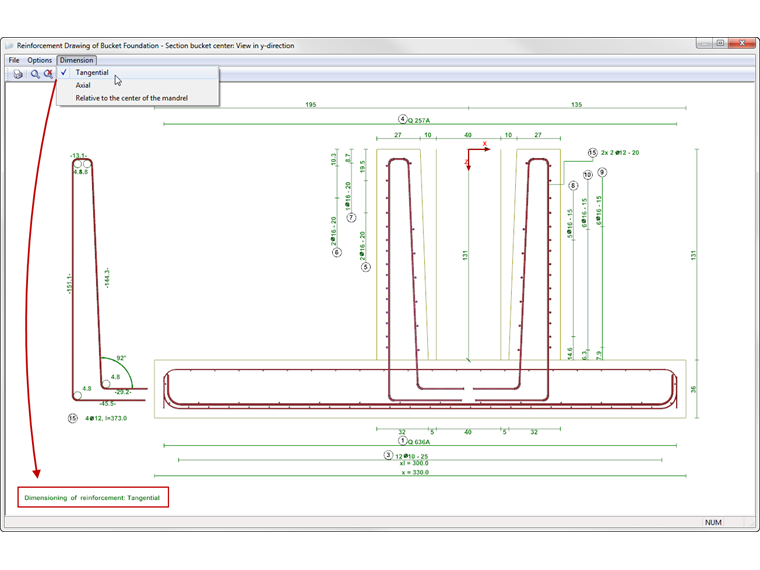Click the '-13.1-' top bar dimension
Viewport: 760px width, 570px height.
tap(79, 156)
